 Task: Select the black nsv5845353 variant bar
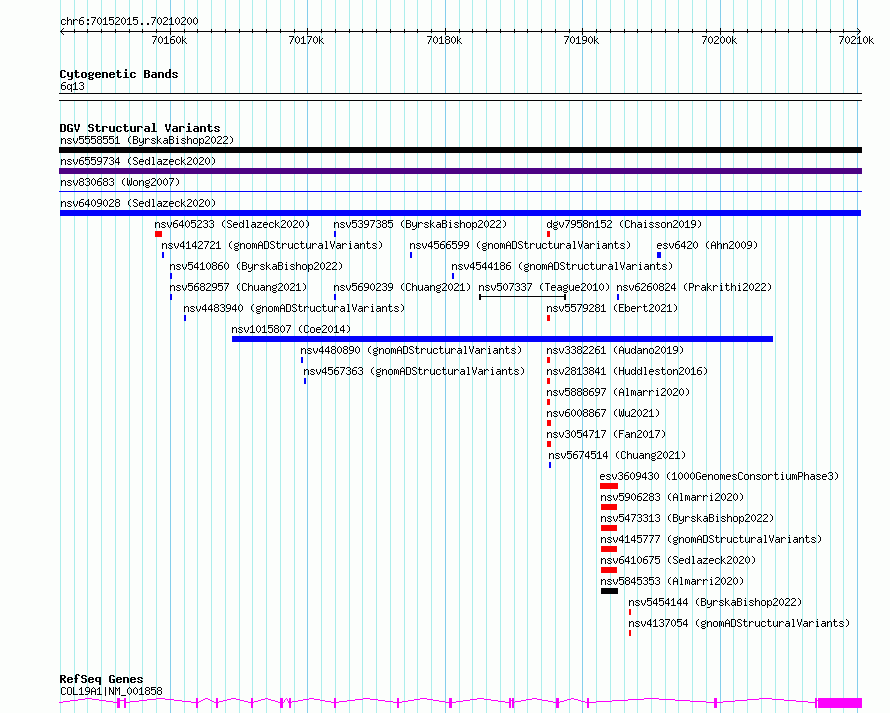point(609,591)
